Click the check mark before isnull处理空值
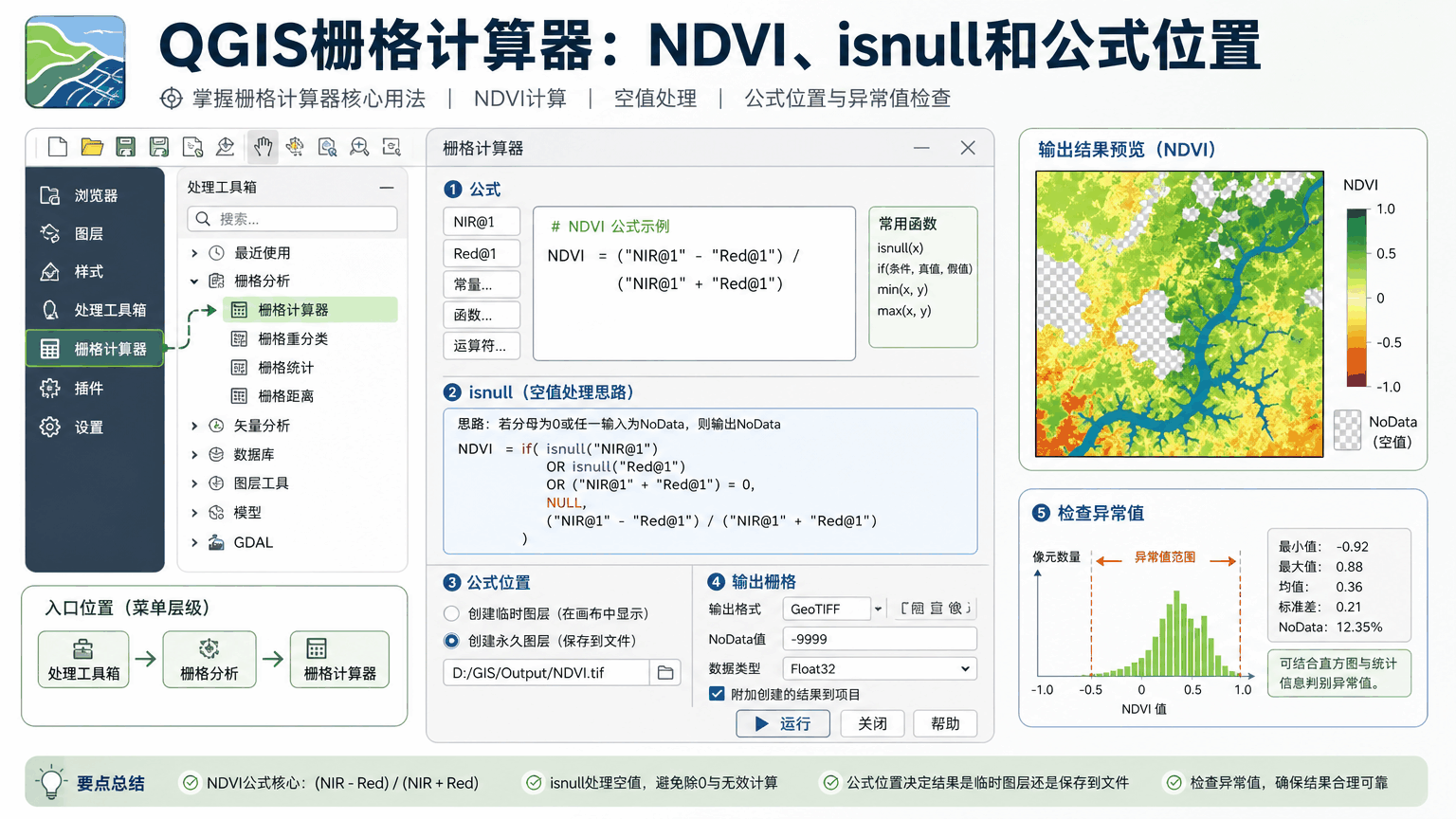Viewport: 1456px width, 819px height. 534,783
